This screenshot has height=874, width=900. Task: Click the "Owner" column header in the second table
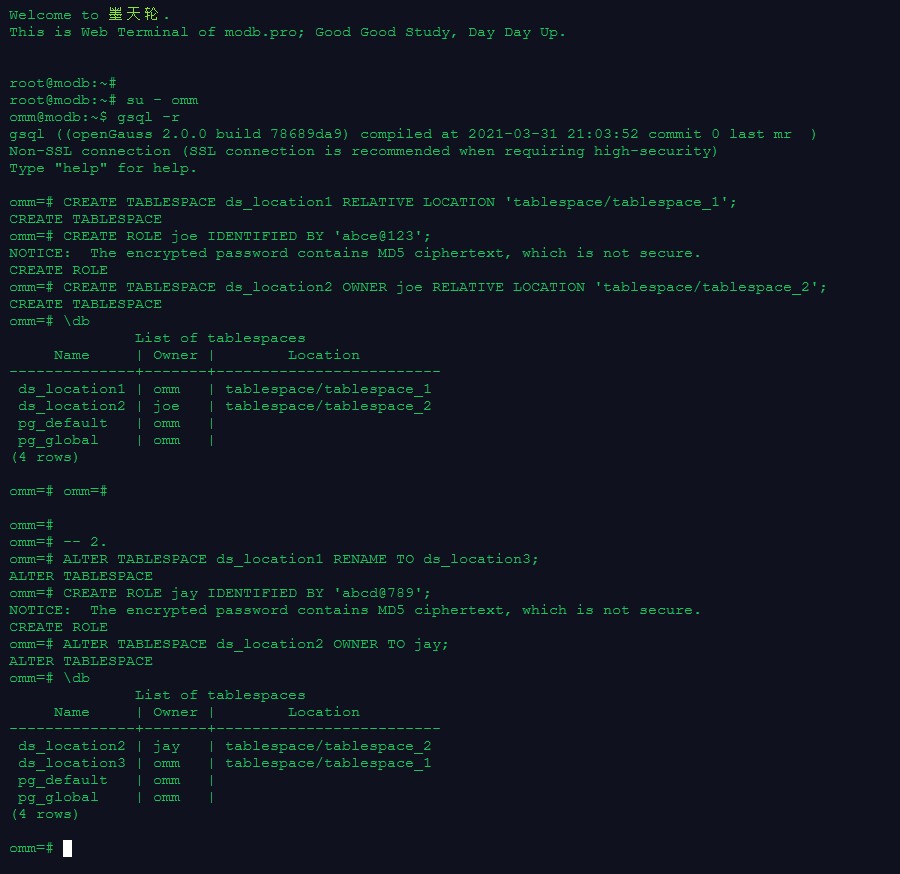click(175, 712)
